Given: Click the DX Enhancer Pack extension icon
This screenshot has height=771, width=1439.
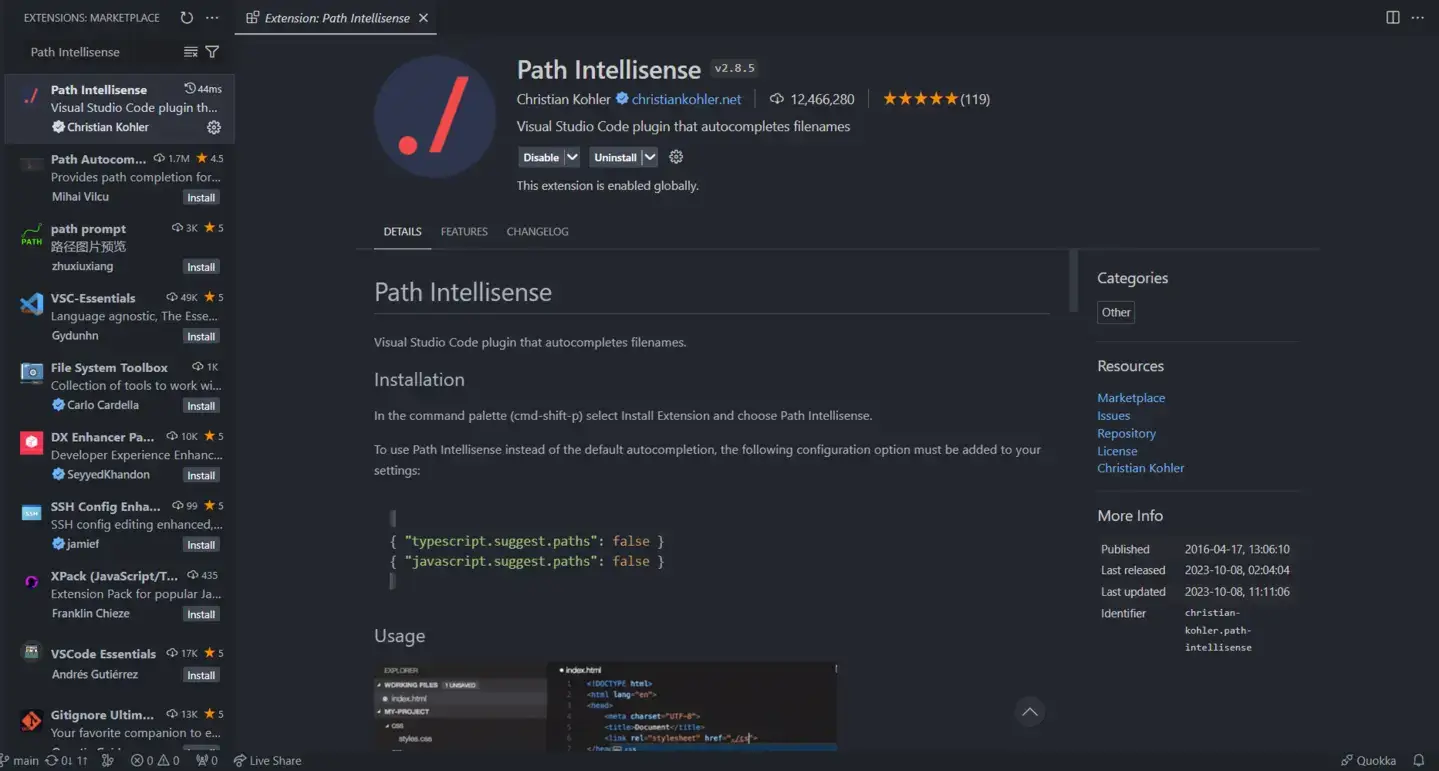Looking at the screenshot, I should point(32,442).
